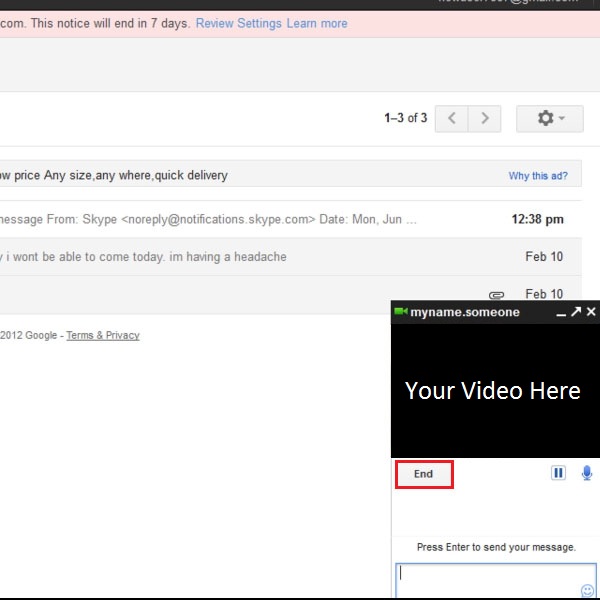The width and height of the screenshot is (600, 600).
Task: Open the emoticon picker in chat input
Action: [587, 590]
